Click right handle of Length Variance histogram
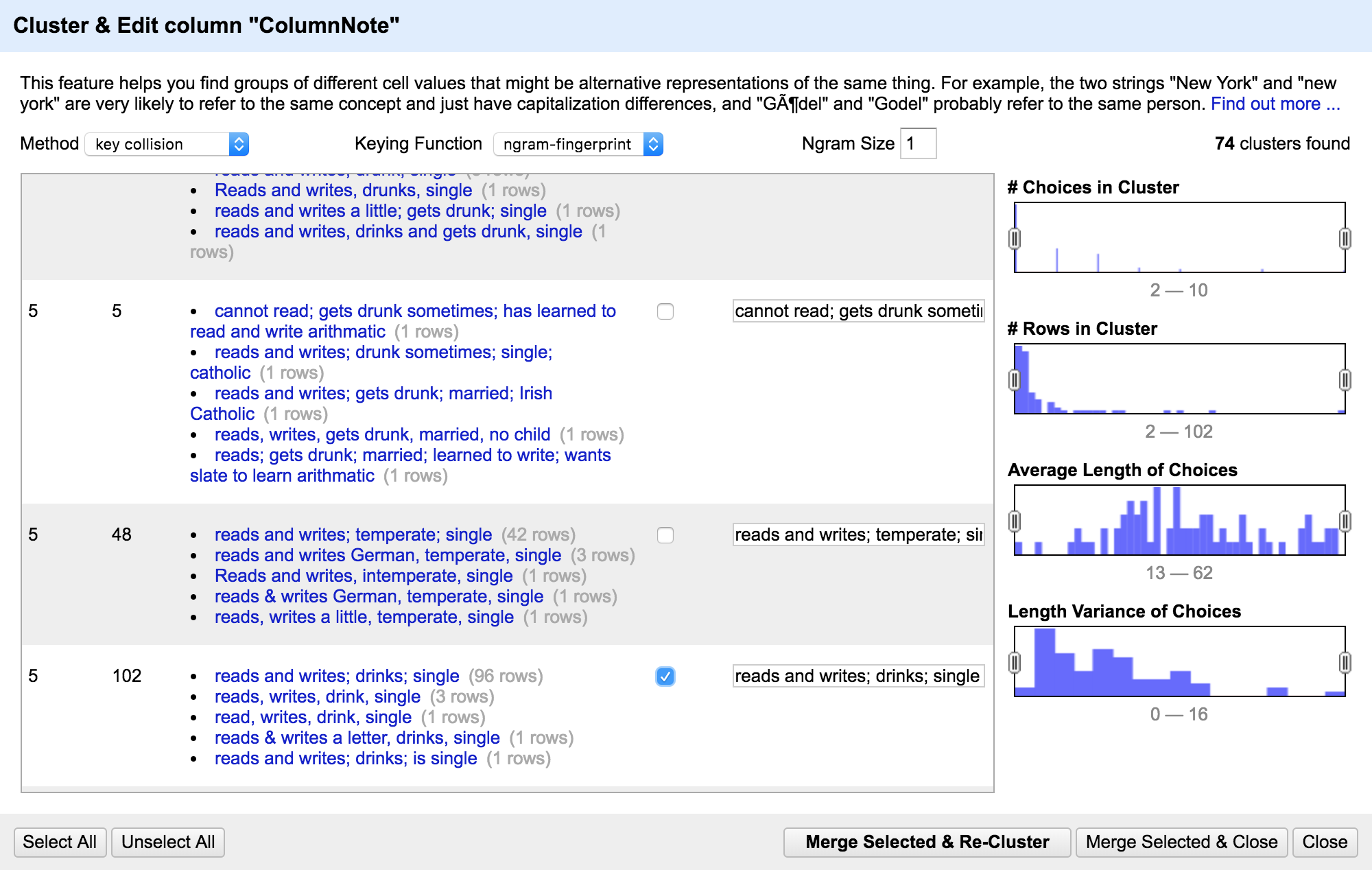This screenshot has width=1372, height=870. (1345, 663)
